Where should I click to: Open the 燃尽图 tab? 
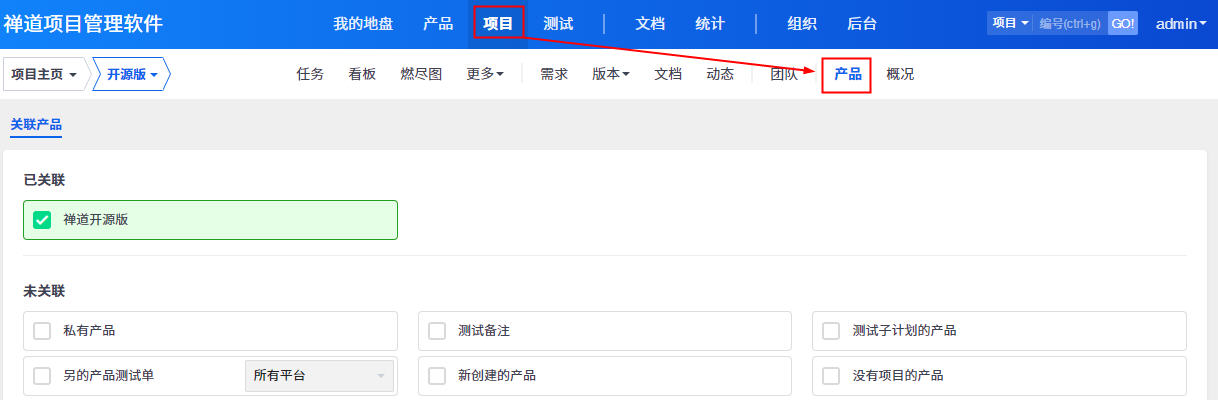[x=421, y=74]
